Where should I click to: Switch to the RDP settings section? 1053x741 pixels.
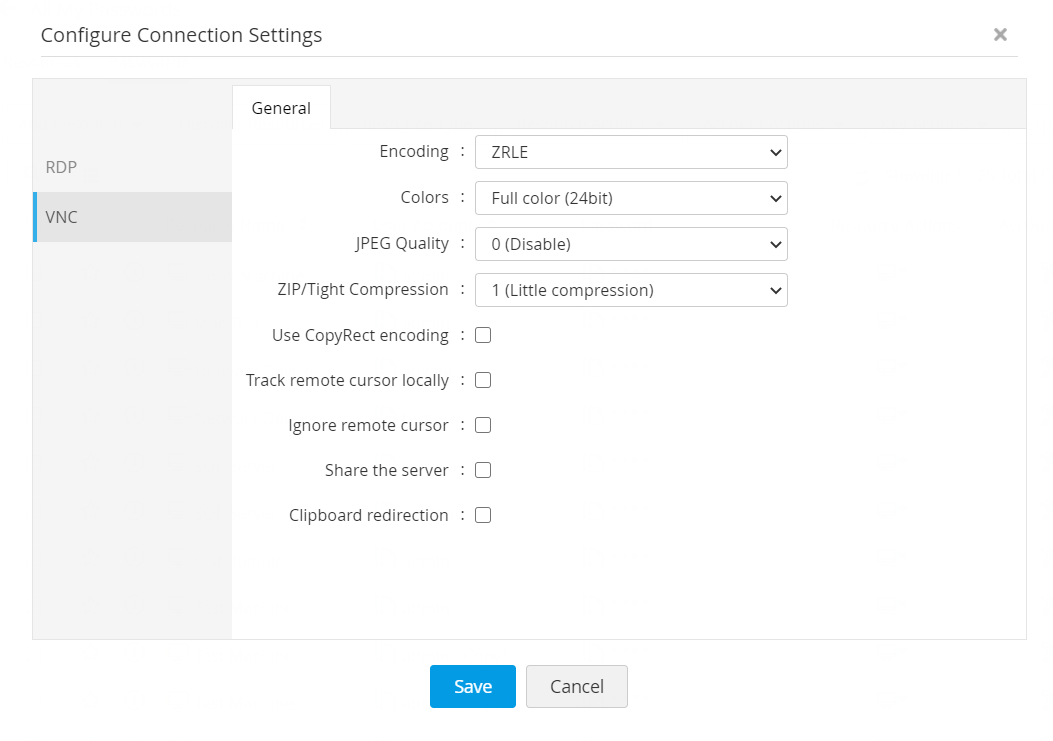61,167
